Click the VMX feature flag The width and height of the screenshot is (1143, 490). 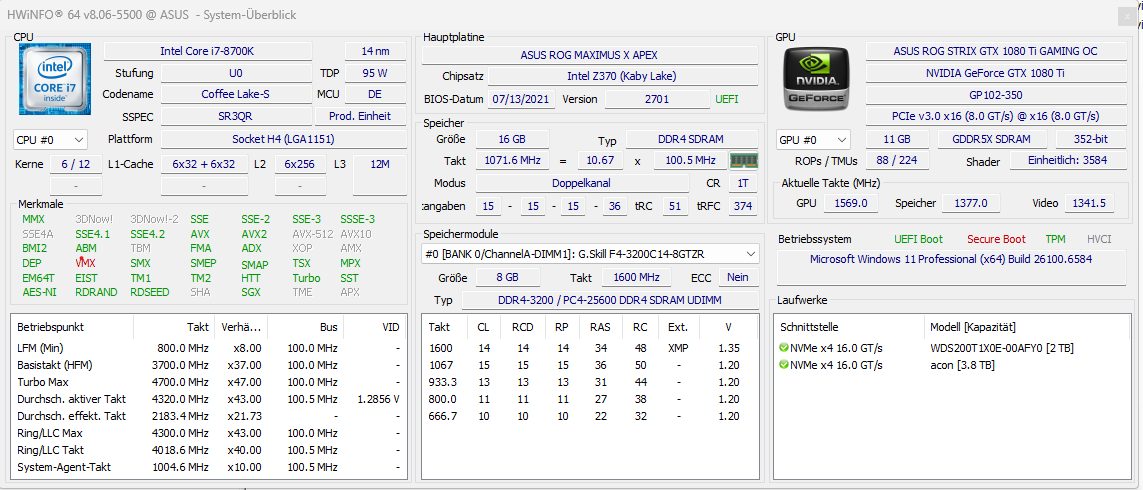pyautogui.click(x=85, y=262)
